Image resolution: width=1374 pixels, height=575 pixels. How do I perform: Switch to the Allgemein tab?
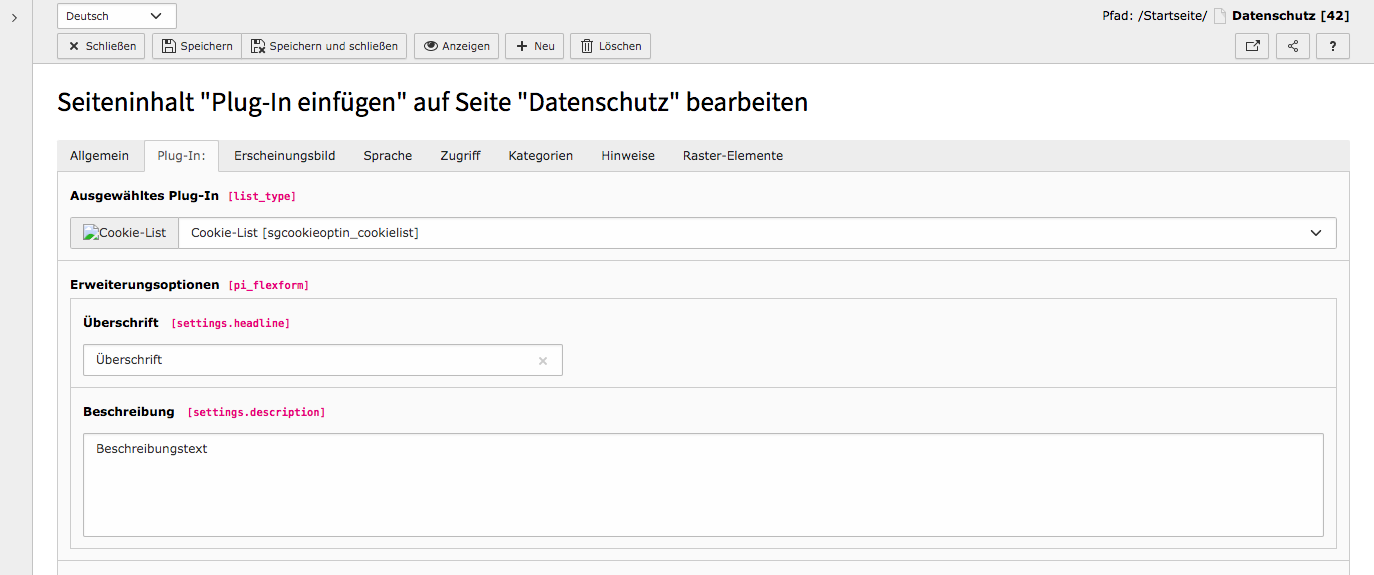tap(99, 156)
